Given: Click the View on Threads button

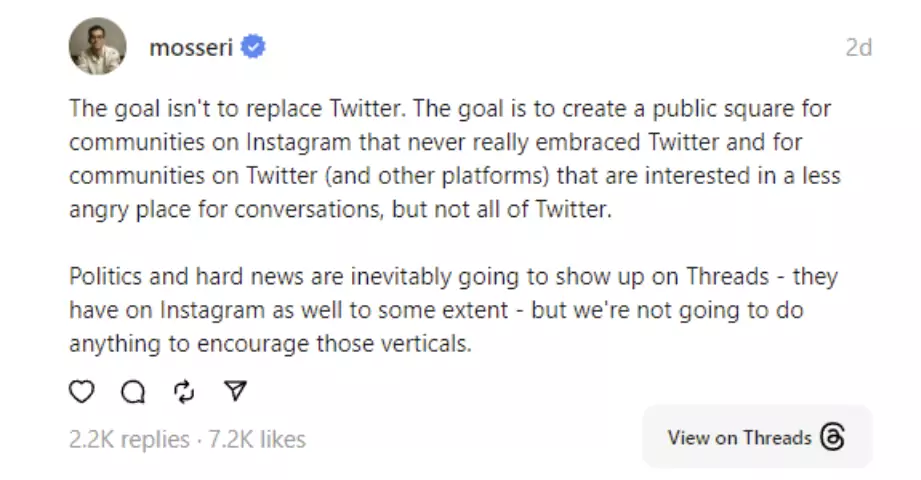Looking at the screenshot, I should tap(758, 437).
